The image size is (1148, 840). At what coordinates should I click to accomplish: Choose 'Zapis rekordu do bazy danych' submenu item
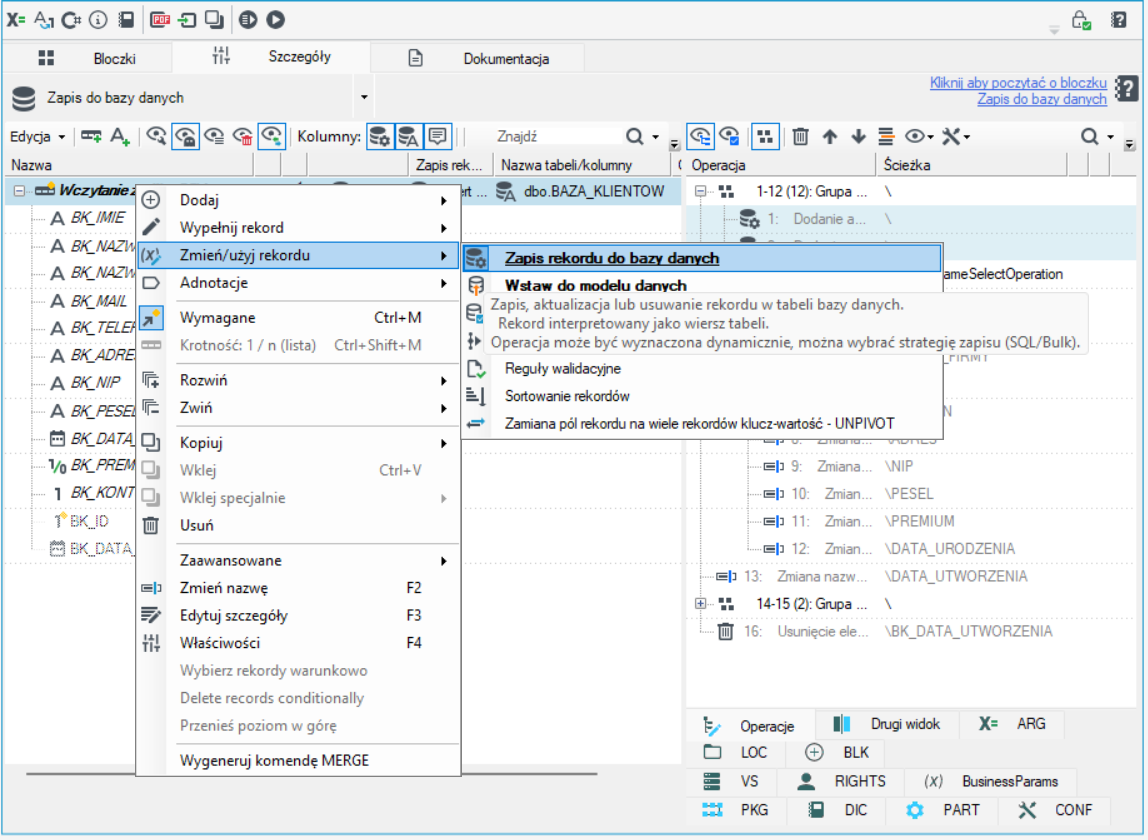[x=701, y=258]
